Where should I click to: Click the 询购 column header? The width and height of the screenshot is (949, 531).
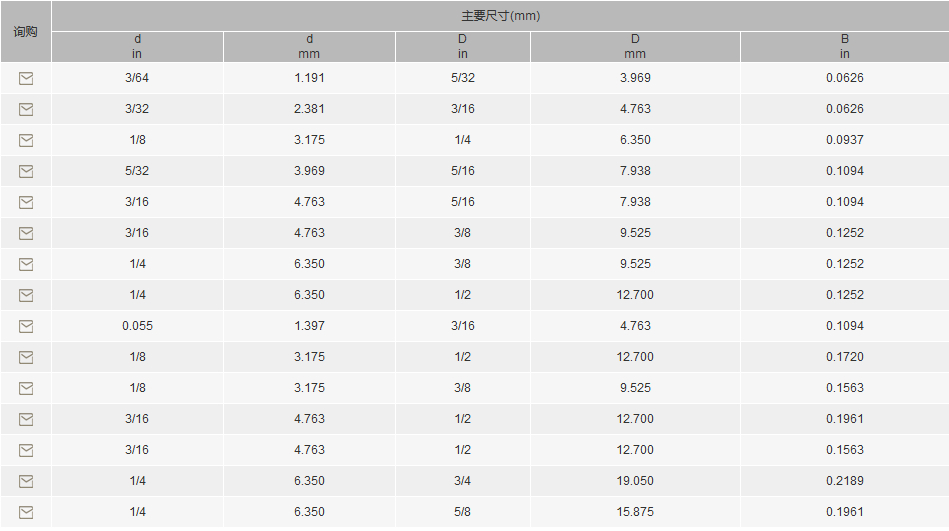tap(25, 31)
